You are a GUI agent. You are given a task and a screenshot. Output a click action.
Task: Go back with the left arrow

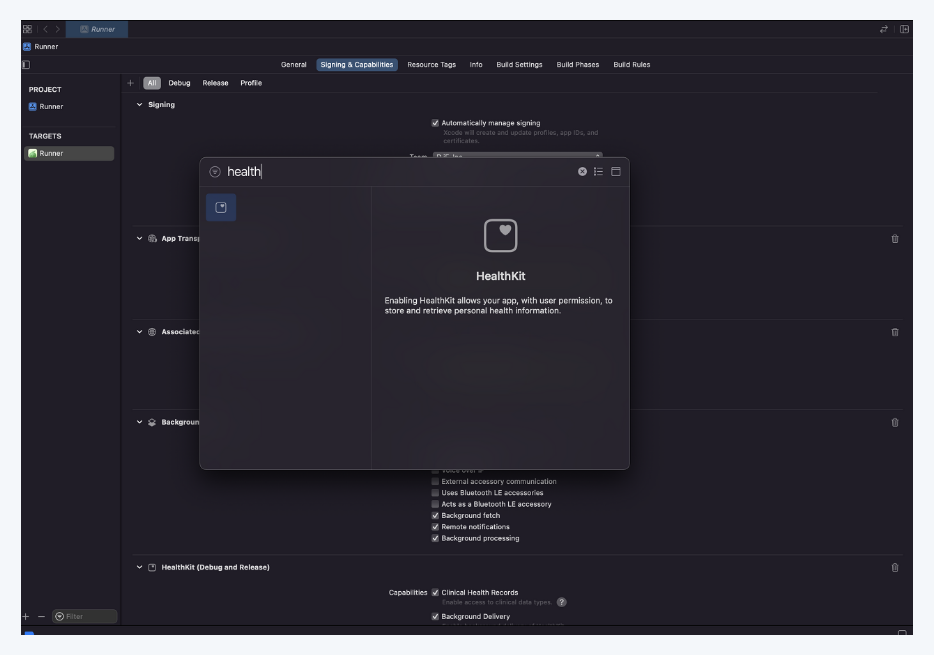pyautogui.click(x=45, y=29)
